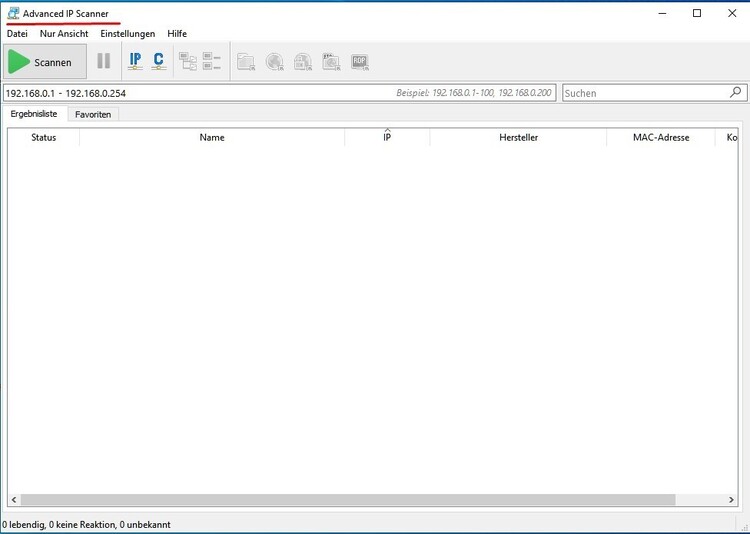This screenshot has width=750, height=534.
Task: Open the Datei menu
Action: (x=17, y=33)
